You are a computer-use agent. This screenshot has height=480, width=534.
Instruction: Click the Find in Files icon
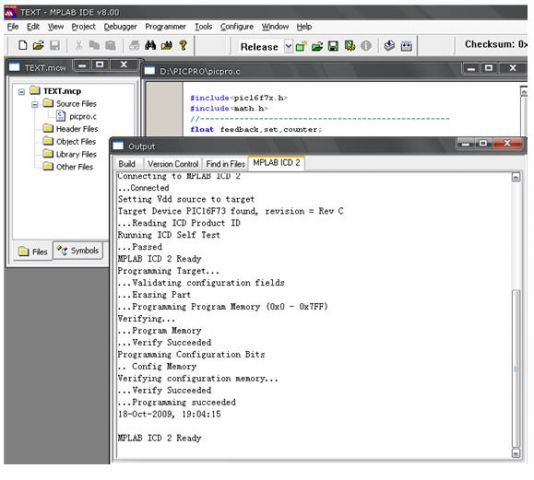(x=167, y=45)
